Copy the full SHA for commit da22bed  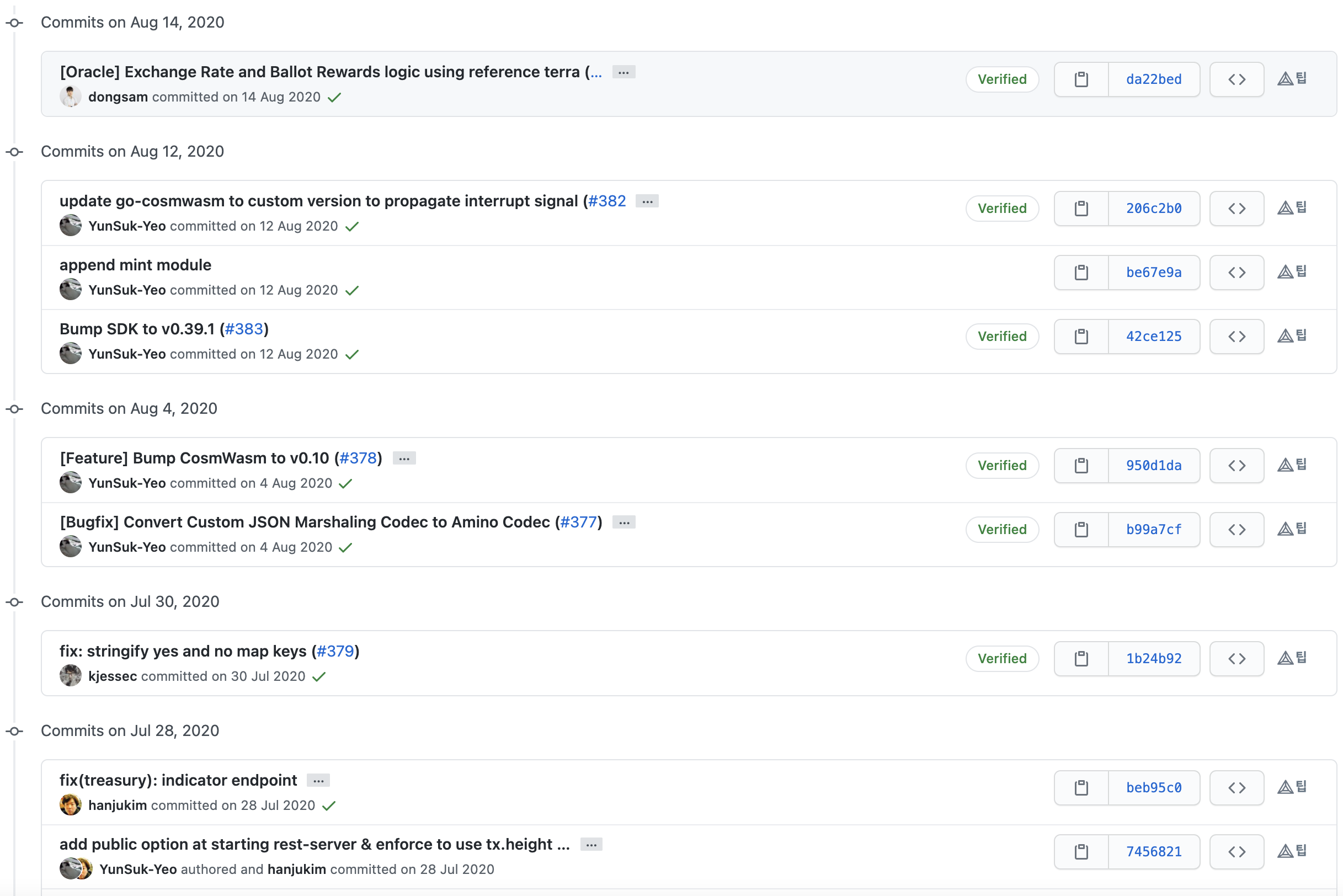(x=1081, y=79)
